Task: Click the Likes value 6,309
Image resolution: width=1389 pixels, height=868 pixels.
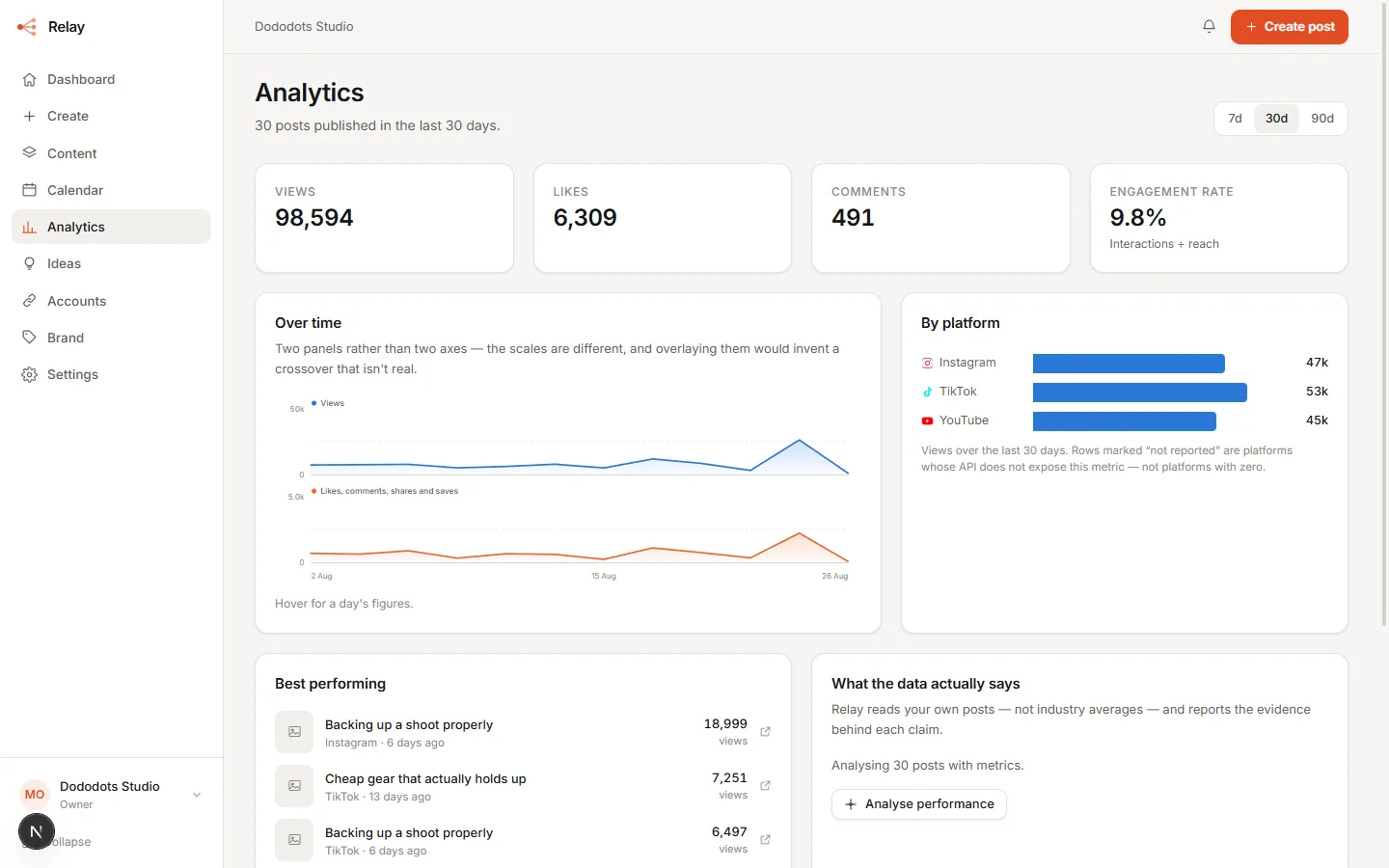Action: click(x=585, y=218)
